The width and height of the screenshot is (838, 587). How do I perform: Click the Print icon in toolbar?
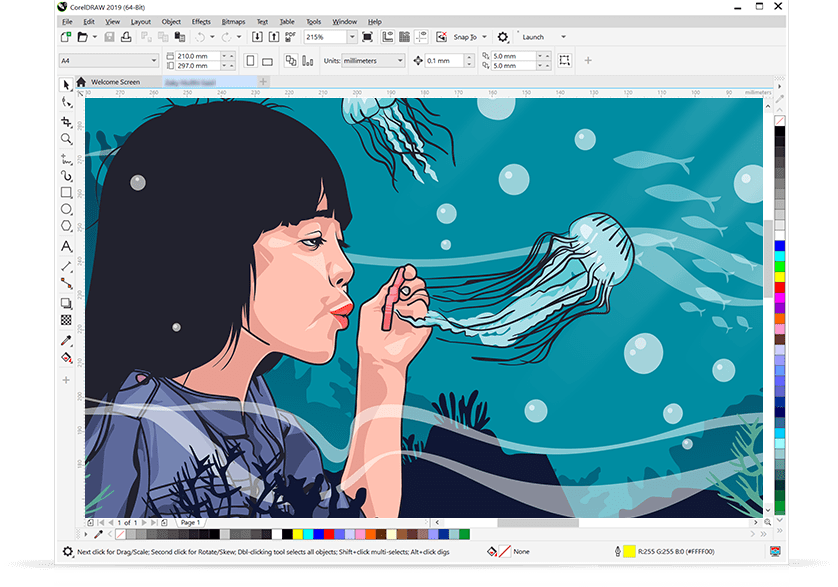[126, 37]
